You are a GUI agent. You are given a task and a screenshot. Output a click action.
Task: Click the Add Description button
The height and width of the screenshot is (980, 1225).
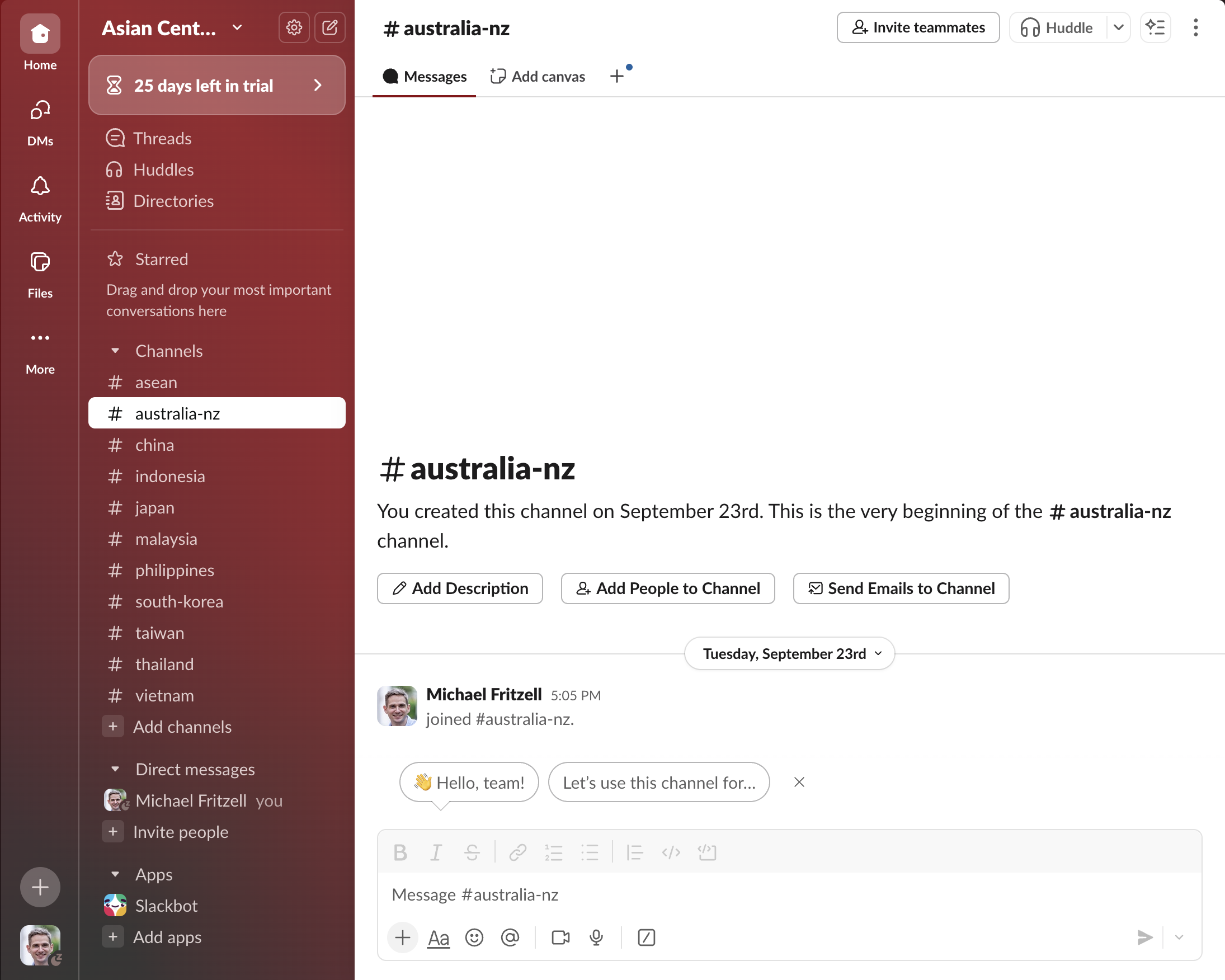point(460,588)
